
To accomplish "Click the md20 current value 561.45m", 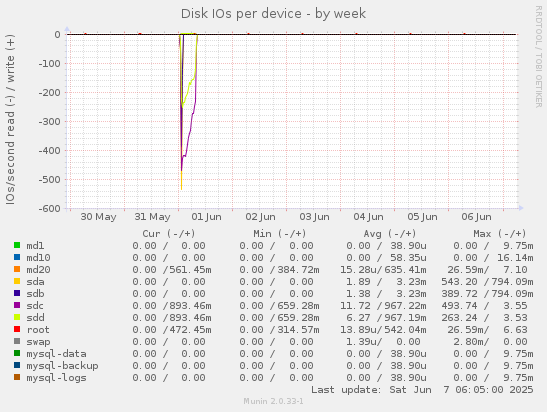I will tap(190, 270).
